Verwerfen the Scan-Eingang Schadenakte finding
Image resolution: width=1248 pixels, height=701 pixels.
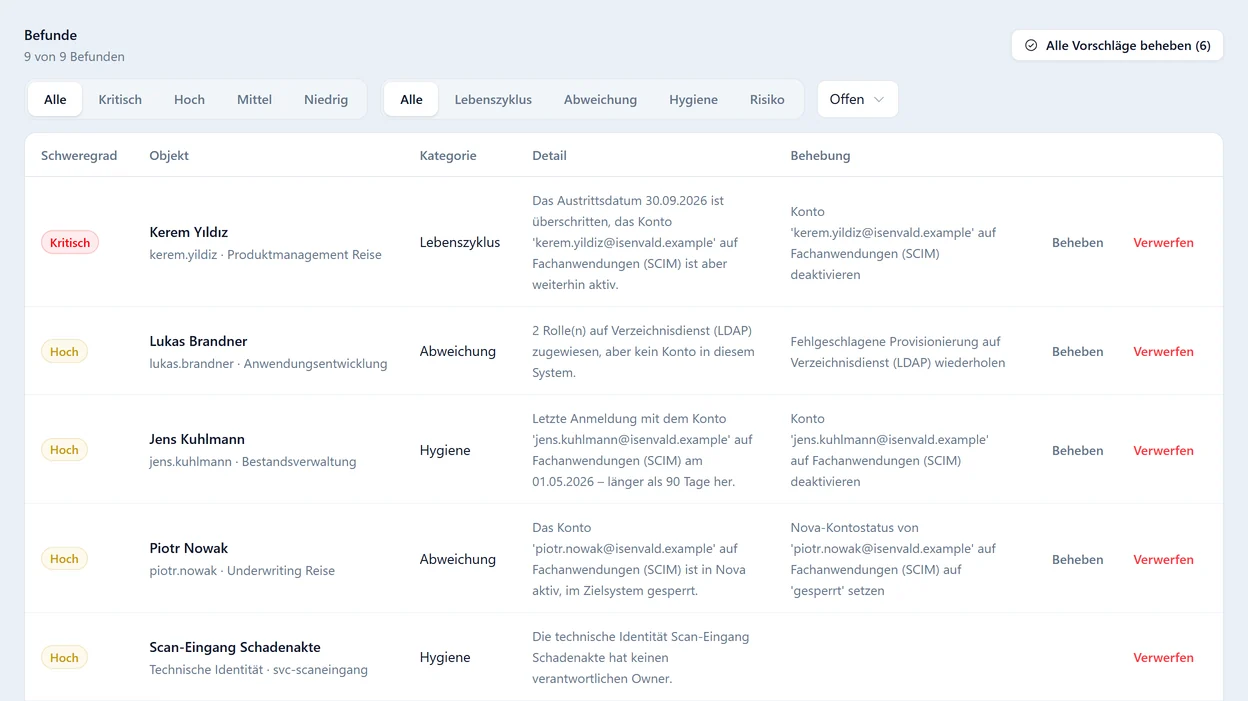(x=1163, y=657)
